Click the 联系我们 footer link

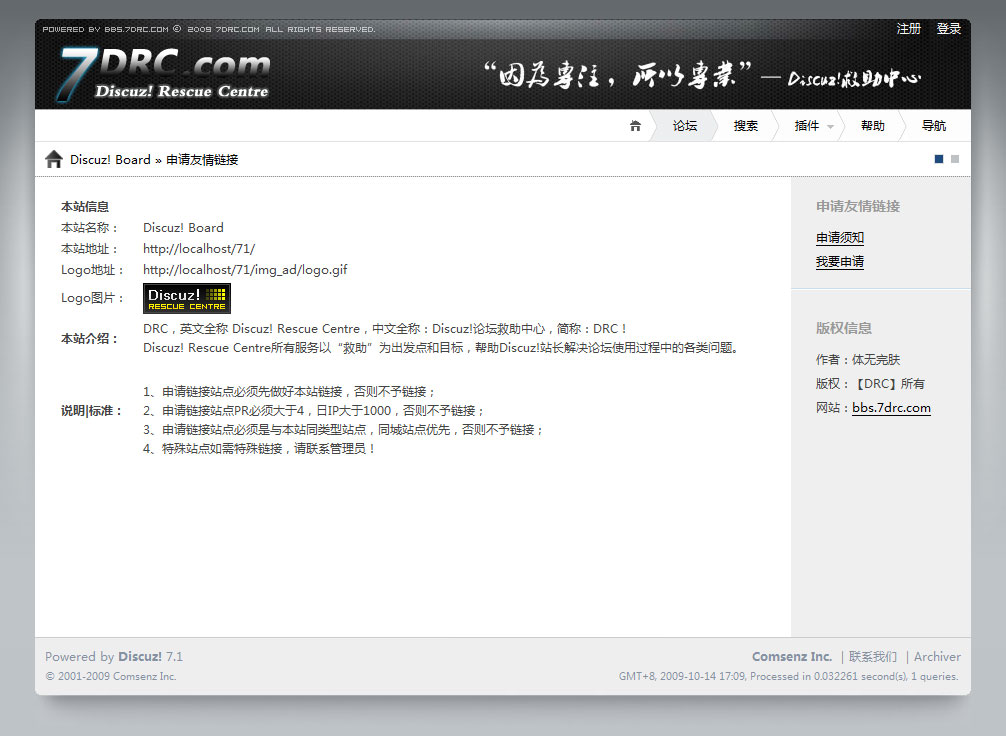coord(873,656)
